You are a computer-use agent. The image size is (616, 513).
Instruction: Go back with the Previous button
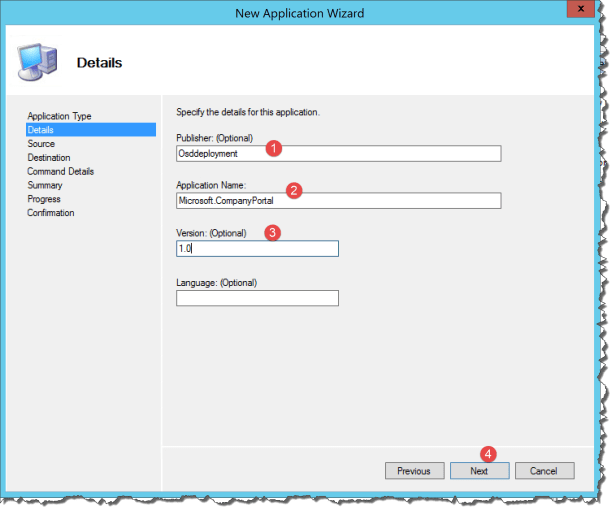[x=414, y=471]
